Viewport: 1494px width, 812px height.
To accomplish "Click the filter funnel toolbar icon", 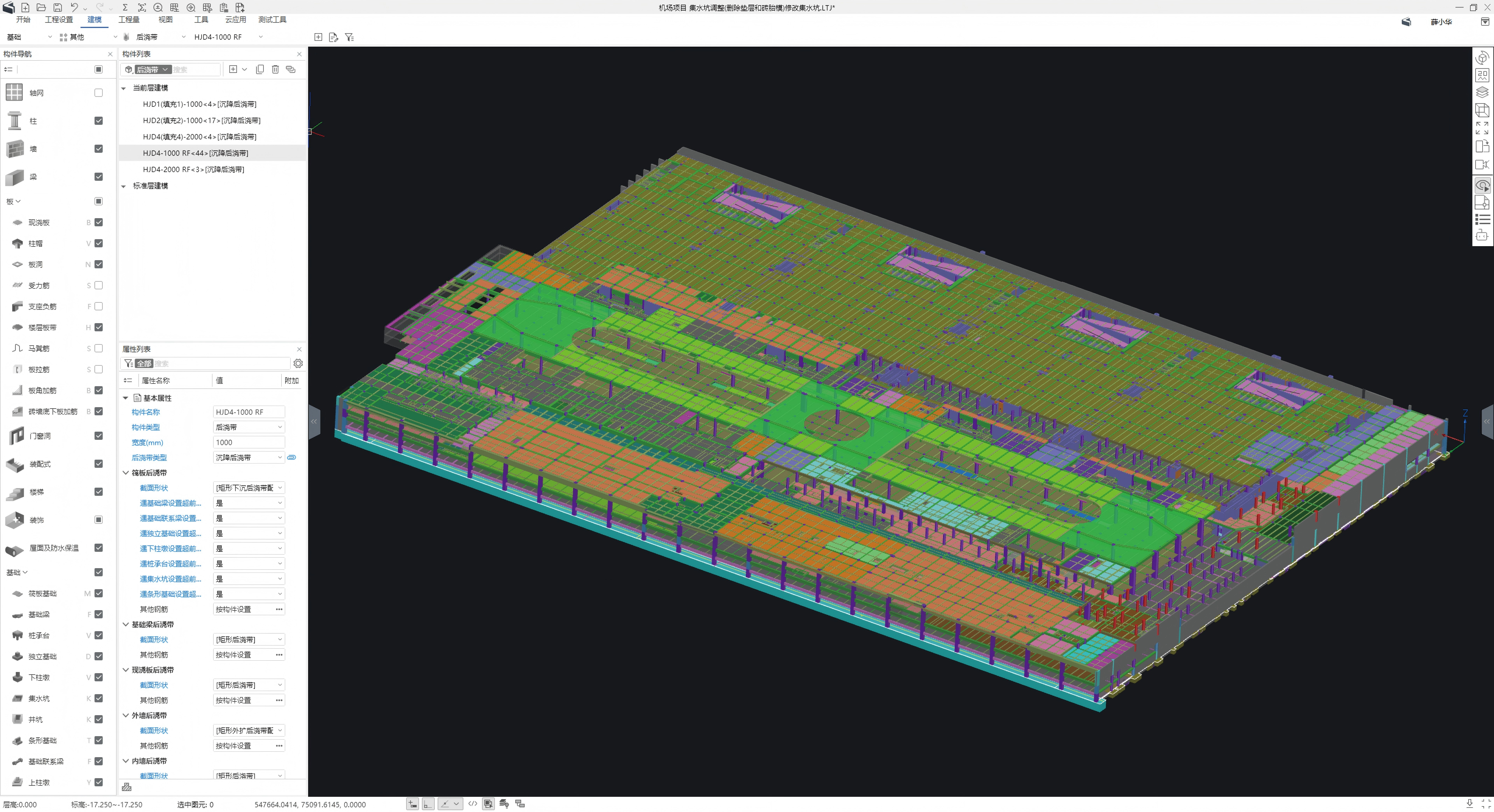I will click(x=349, y=37).
